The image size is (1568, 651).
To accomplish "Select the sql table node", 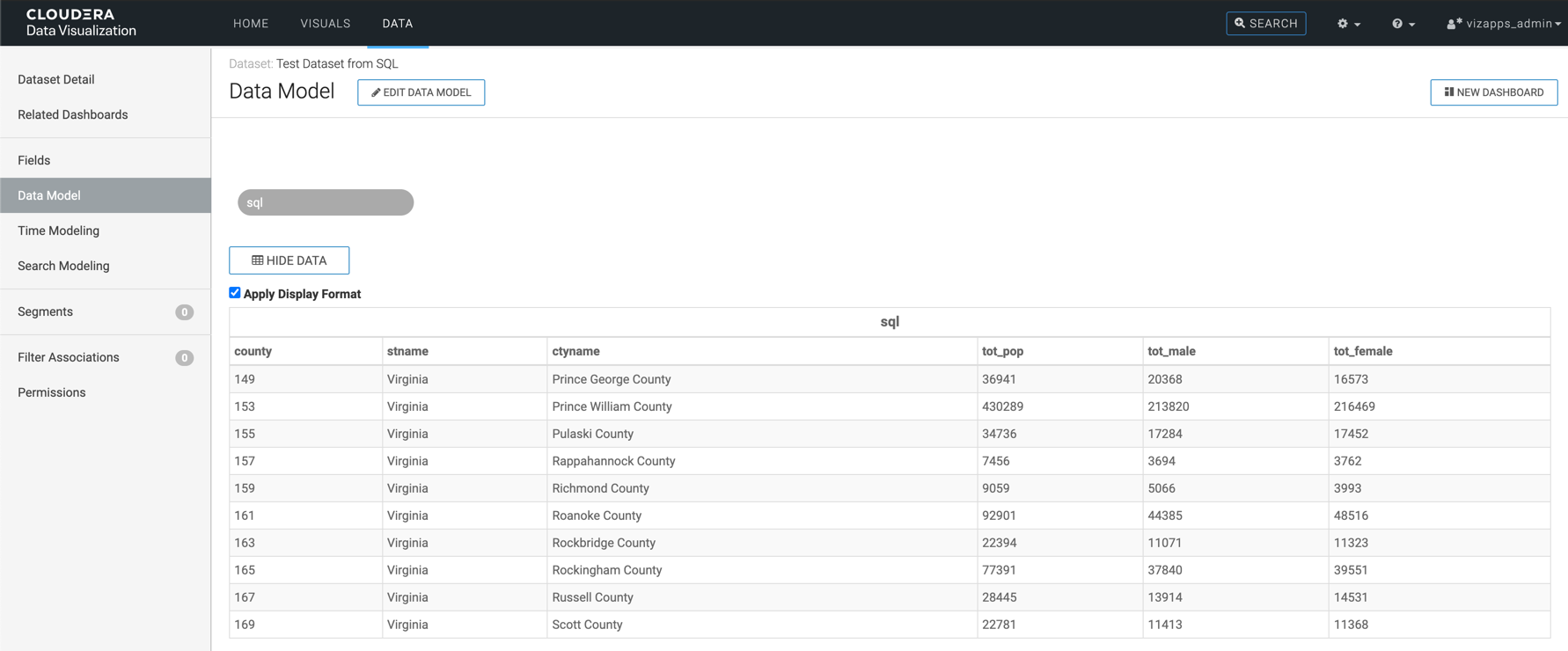I will point(325,202).
